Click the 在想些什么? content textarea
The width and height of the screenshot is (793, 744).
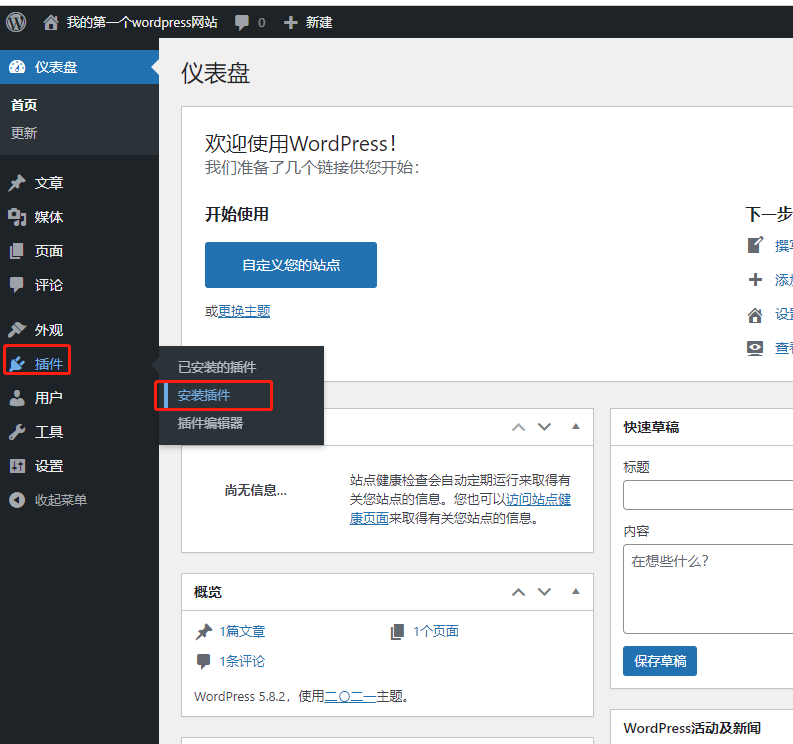pyautogui.click(x=708, y=589)
